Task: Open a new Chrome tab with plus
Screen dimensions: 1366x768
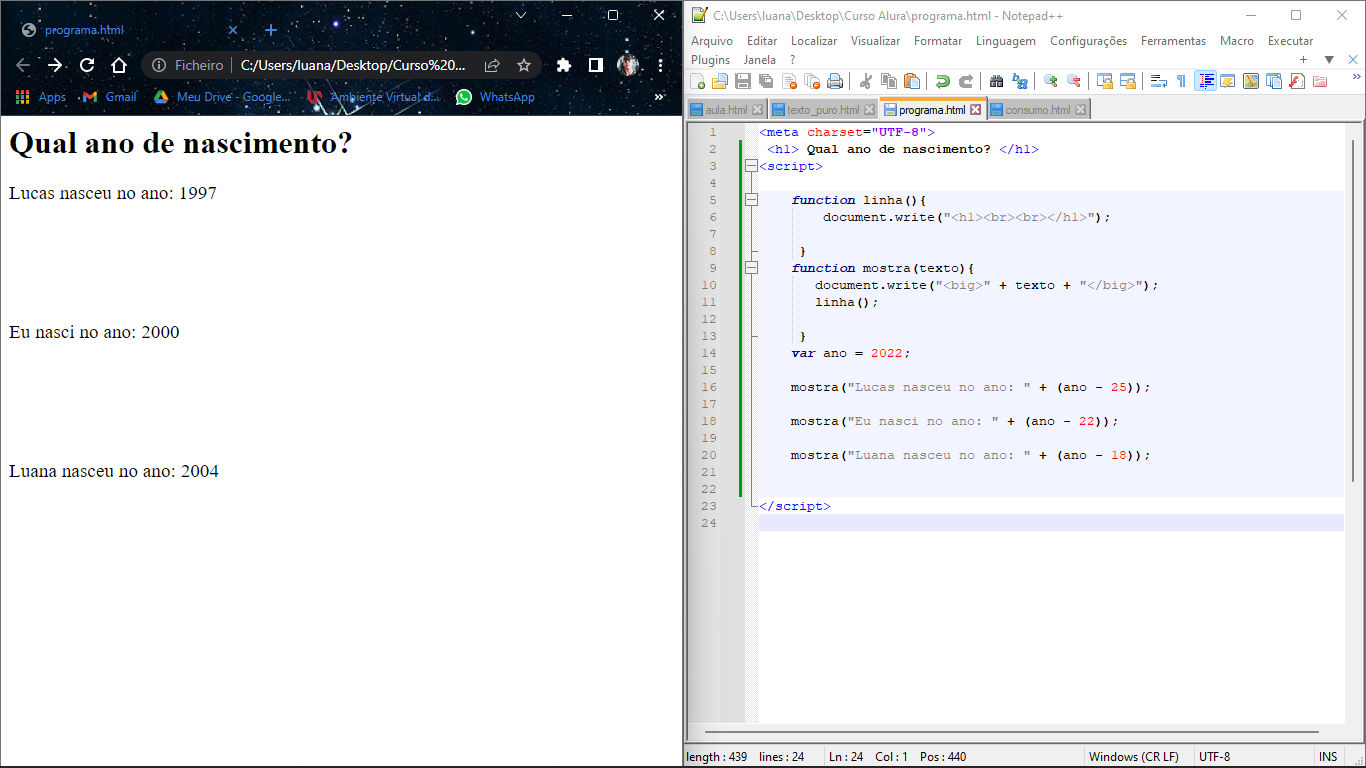Action: [270, 30]
